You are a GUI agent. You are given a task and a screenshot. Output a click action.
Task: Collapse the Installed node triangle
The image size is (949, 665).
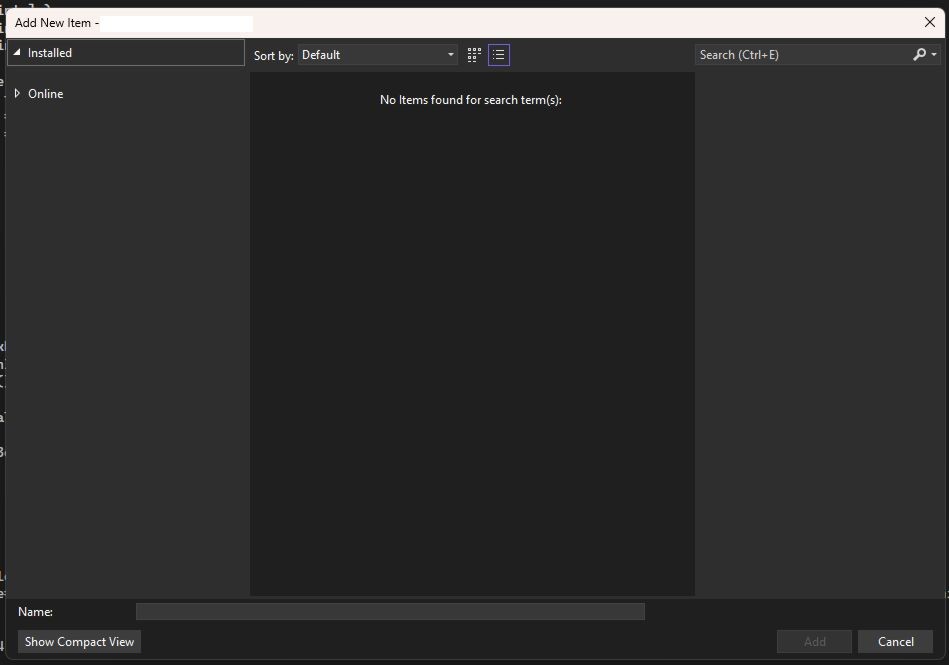pos(17,53)
